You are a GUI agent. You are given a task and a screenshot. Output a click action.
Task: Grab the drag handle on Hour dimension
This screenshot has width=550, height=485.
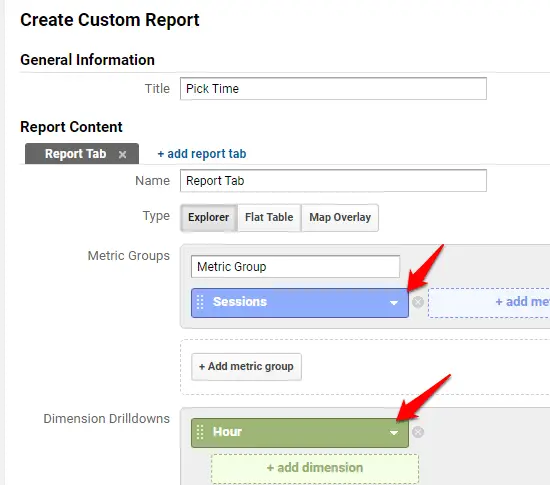(x=200, y=432)
